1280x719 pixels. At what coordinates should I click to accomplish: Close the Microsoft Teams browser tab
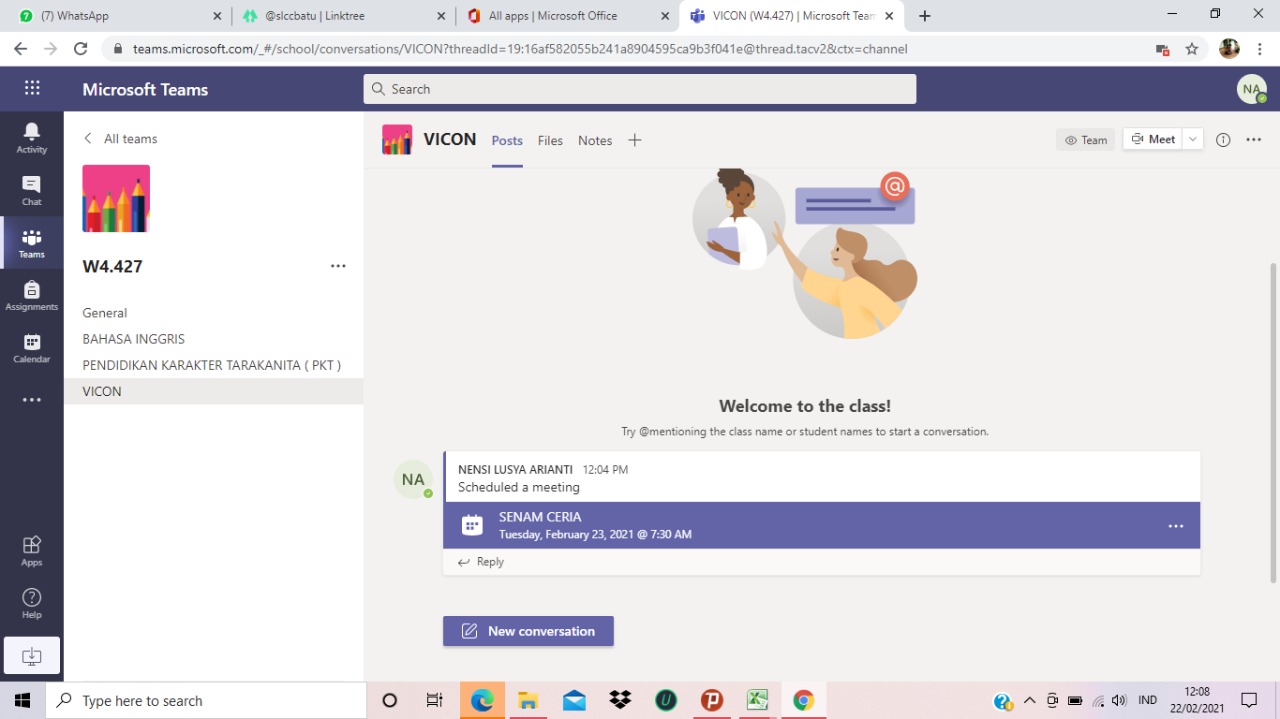pos(889,16)
